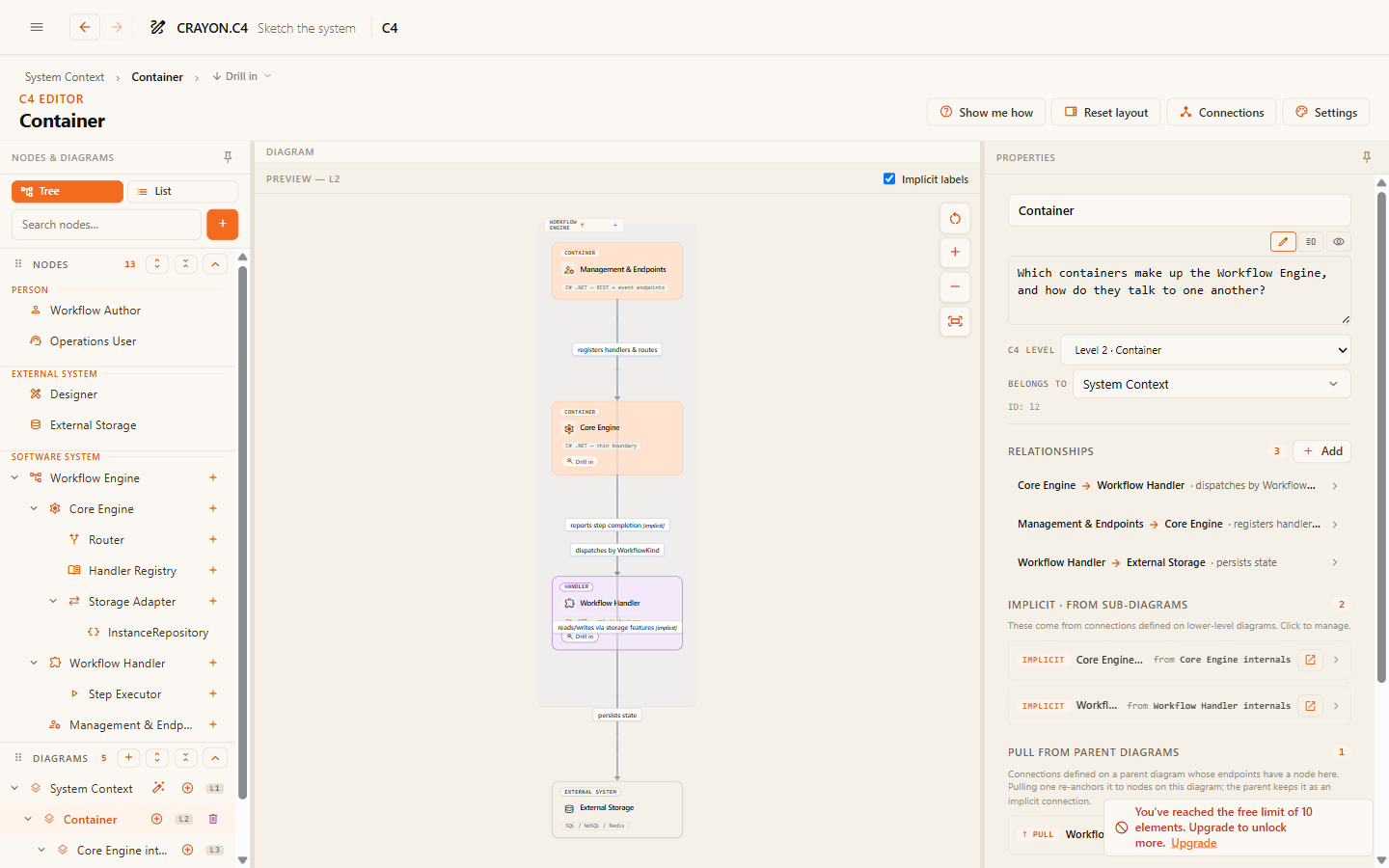Zoom in on the diagram preview
This screenshot has width=1389, height=868.
click(955, 252)
